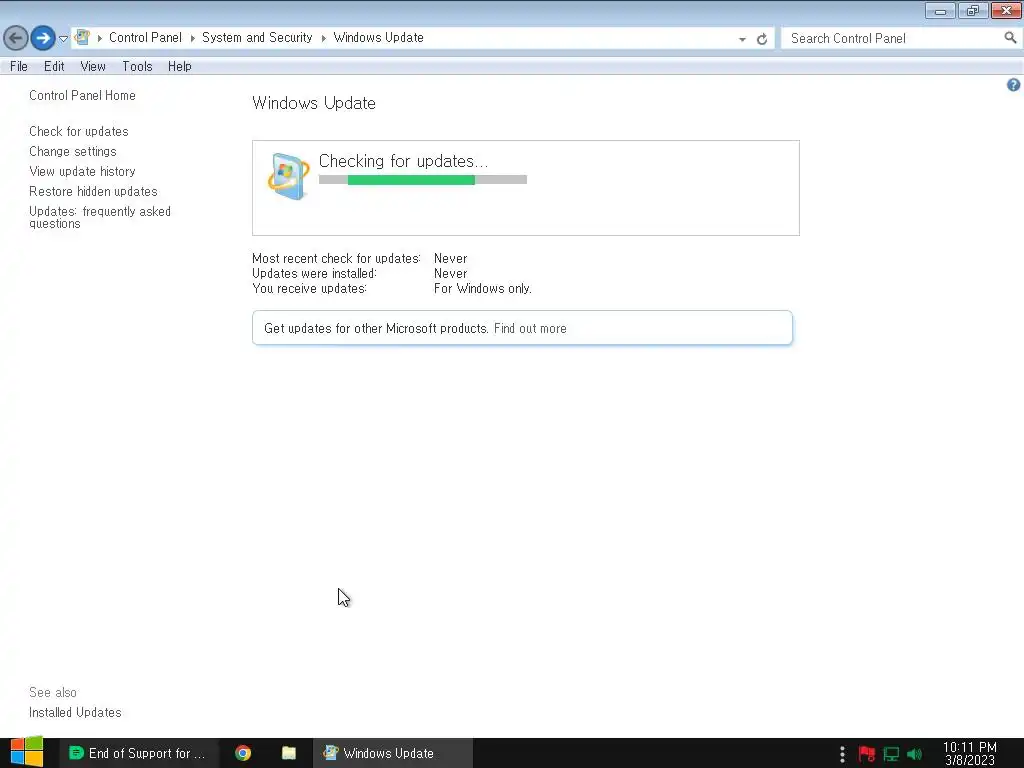Expand the arrow after System and Security

click(323, 38)
